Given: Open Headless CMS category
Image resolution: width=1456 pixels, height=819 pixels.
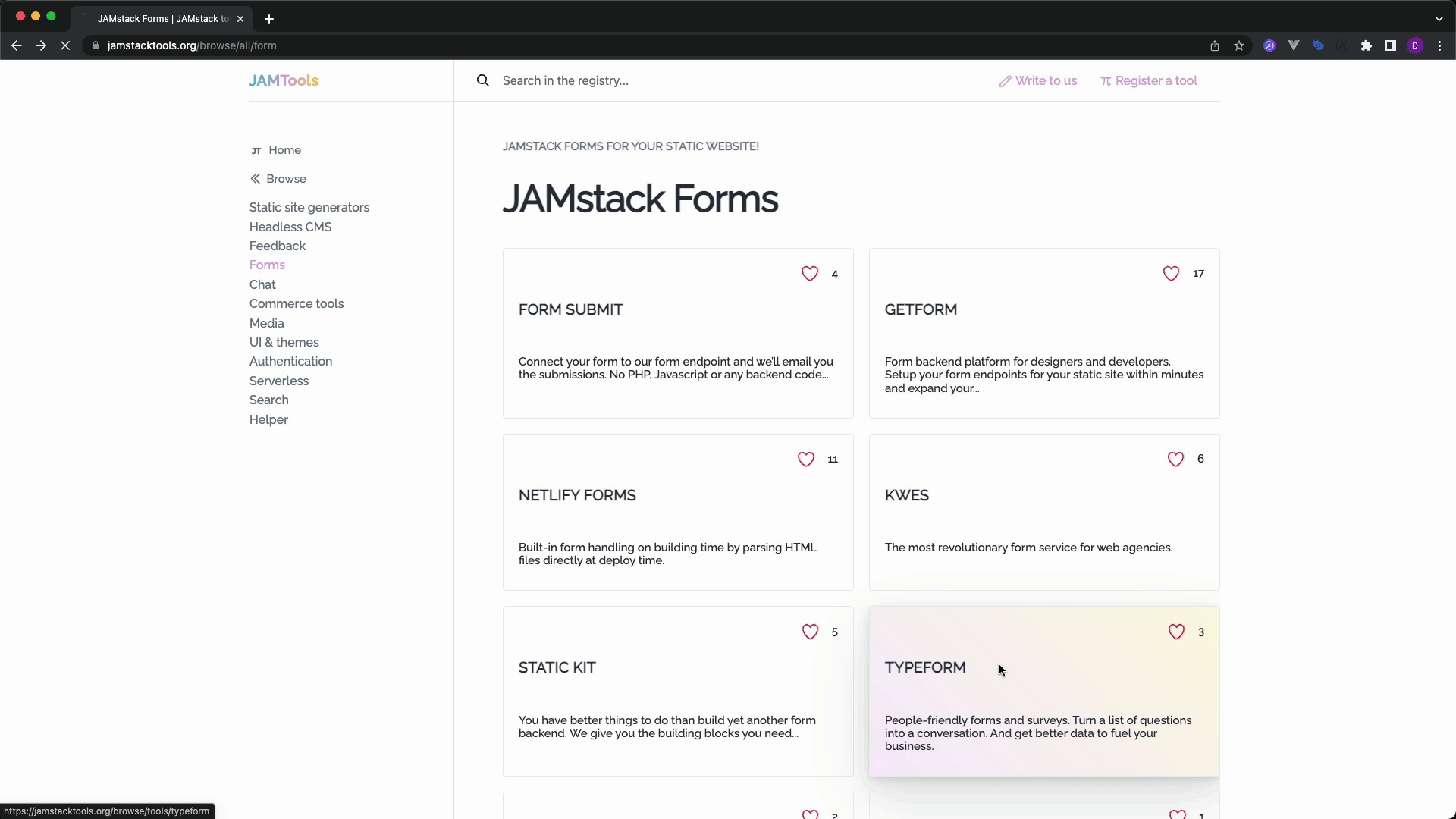Looking at the screenshot, I should click(290, 227).
